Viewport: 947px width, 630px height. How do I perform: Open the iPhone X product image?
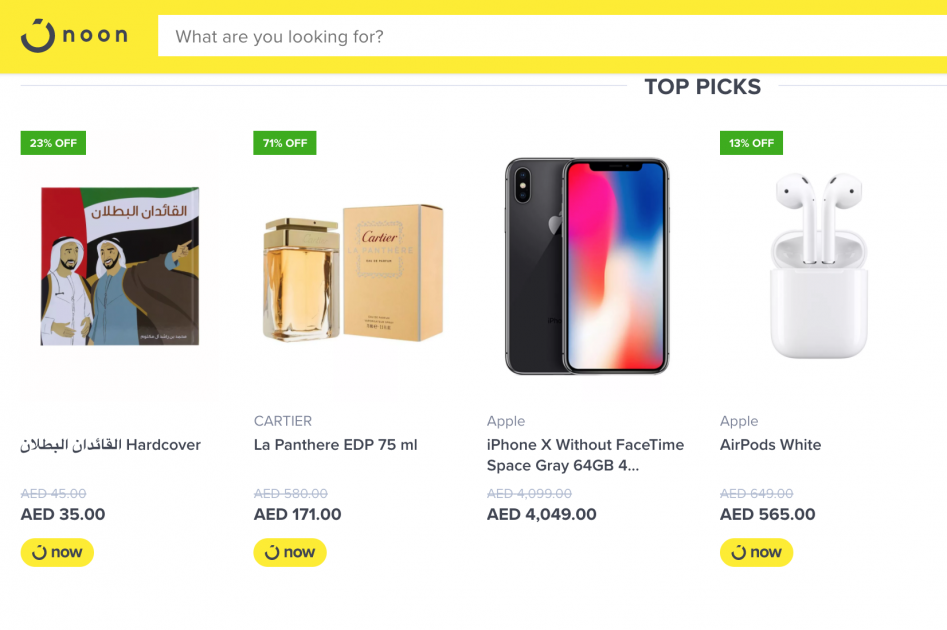coord(586,267)
